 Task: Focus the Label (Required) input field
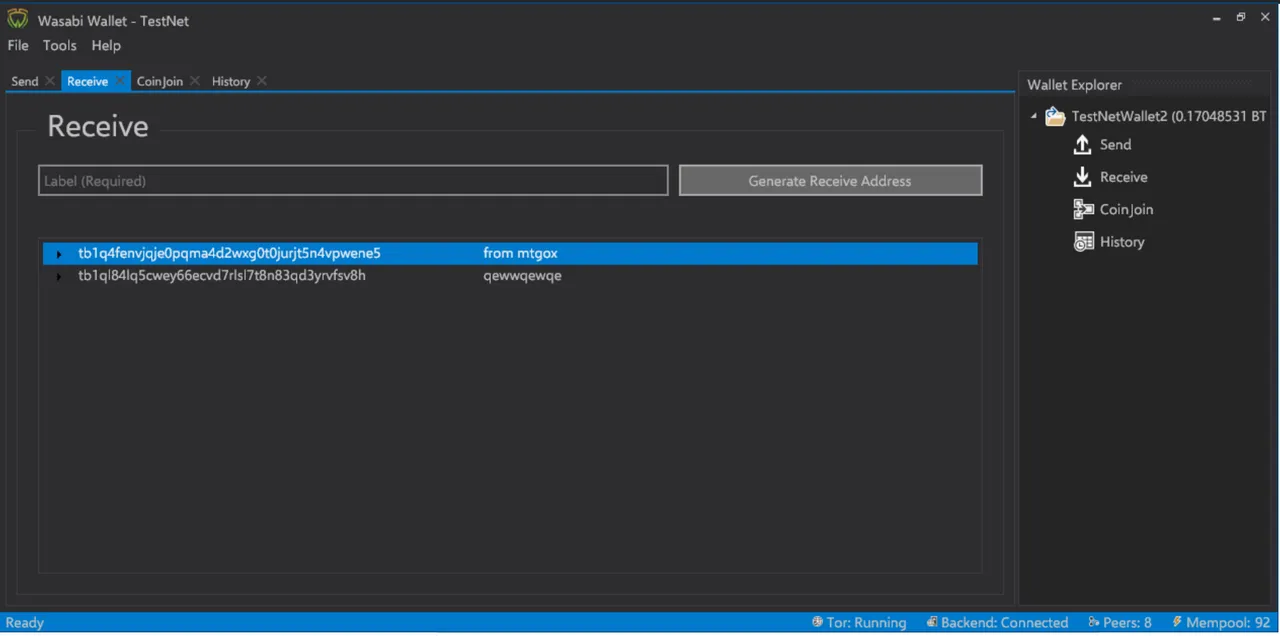[353, 180]
